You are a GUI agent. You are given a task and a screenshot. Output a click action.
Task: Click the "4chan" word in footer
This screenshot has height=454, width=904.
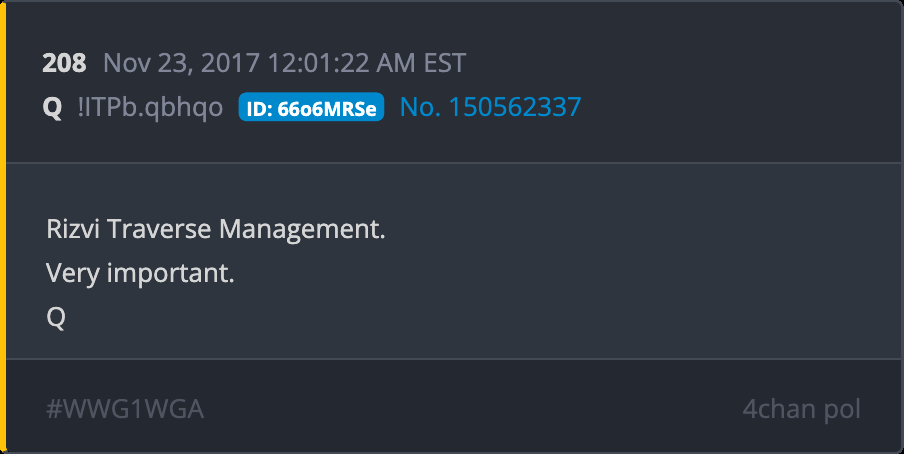tap(778, 409)
